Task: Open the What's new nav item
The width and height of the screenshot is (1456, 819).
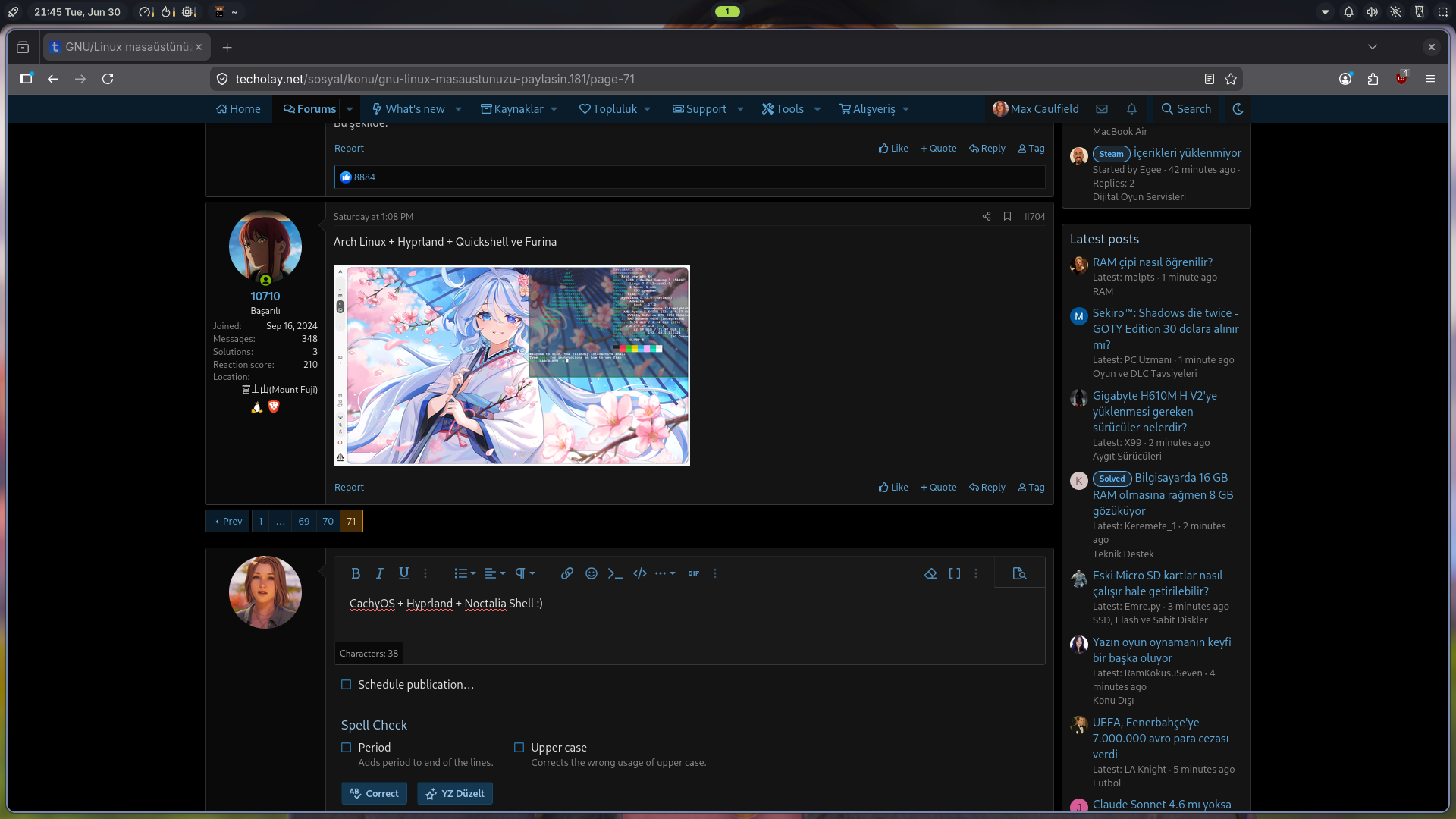Action: (409, 109)
